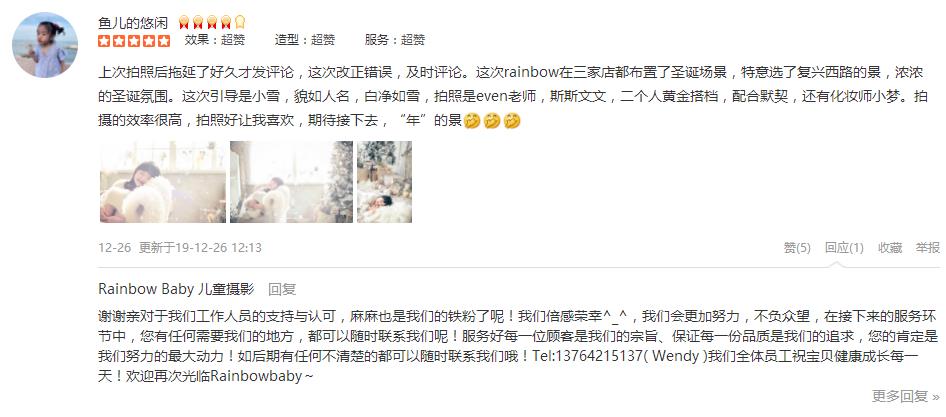Save review with 收藏
Viewport: 946px width, 417px height.
point(890,247)
